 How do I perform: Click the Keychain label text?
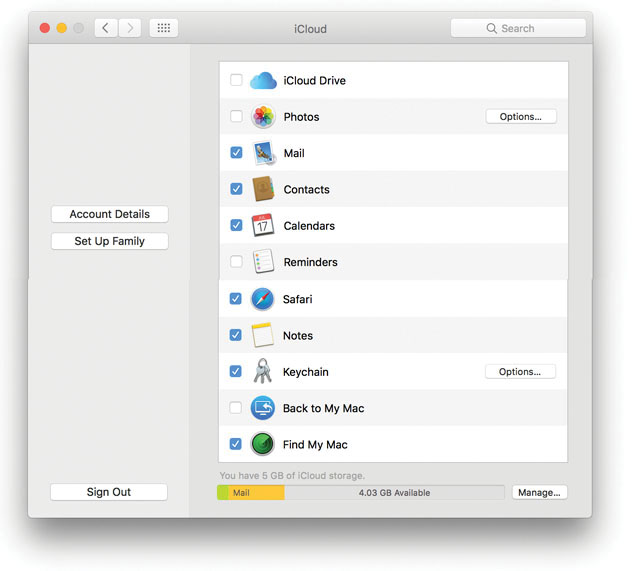(x=306, y=372)
